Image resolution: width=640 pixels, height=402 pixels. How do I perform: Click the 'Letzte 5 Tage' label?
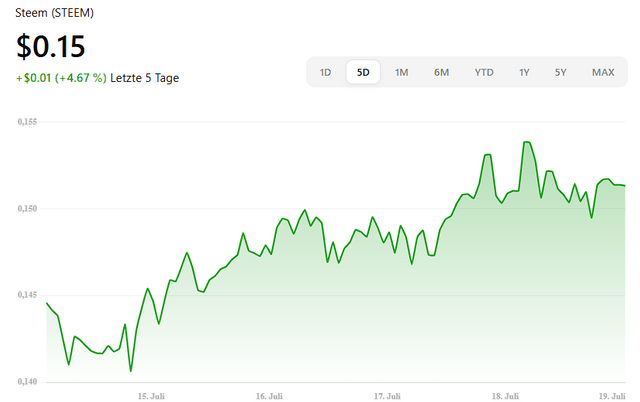(x=144, y=78)
